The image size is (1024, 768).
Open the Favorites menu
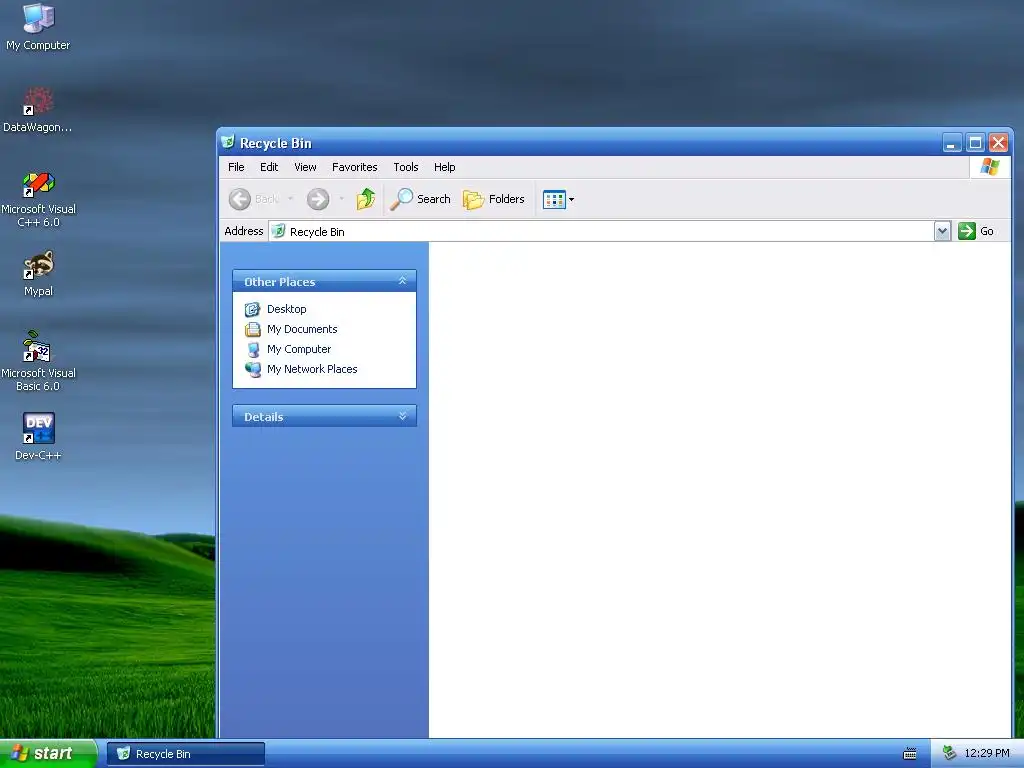tap(355, 167)
